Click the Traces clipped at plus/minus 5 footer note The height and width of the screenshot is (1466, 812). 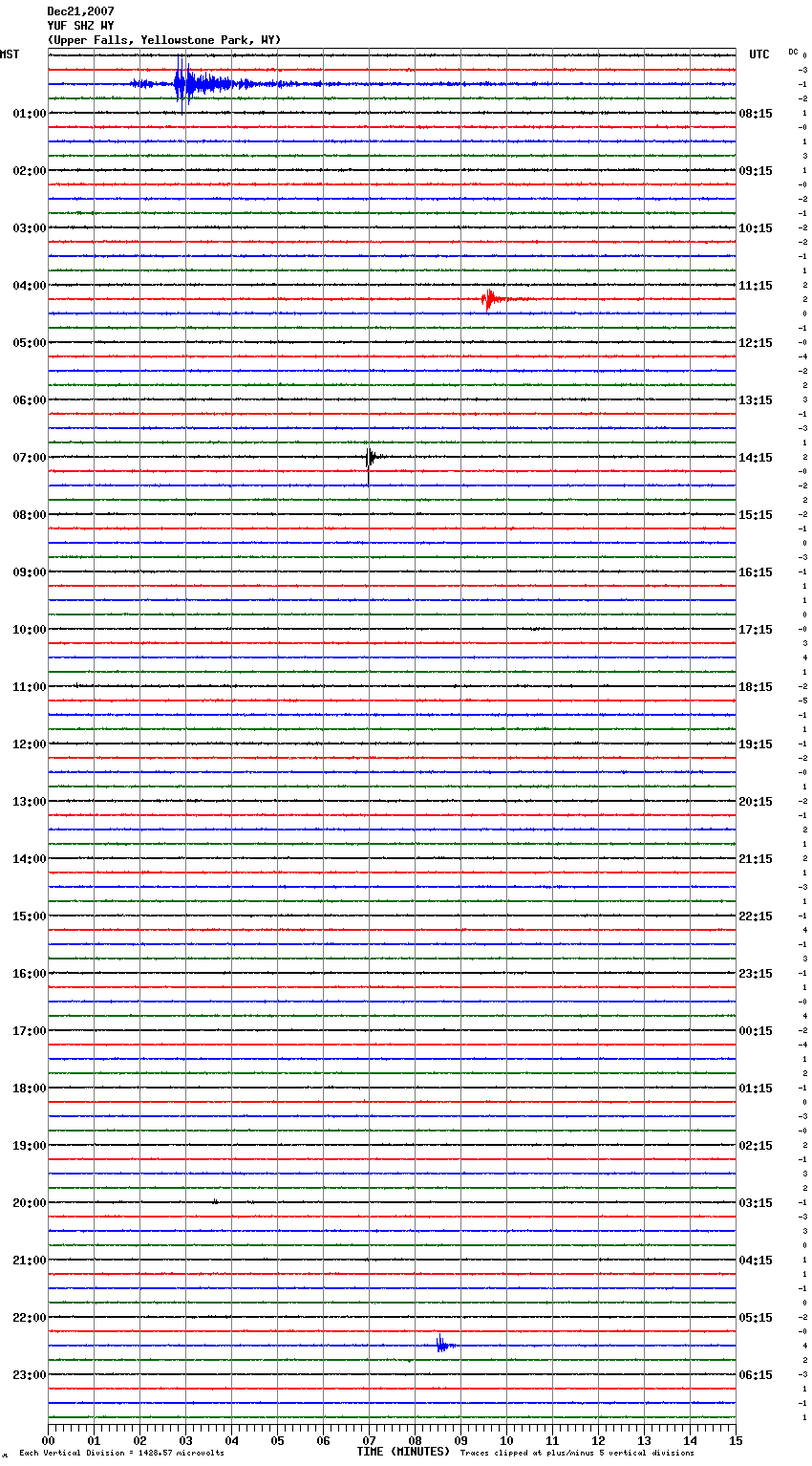pyautogui.click(x=577, y=1453)
